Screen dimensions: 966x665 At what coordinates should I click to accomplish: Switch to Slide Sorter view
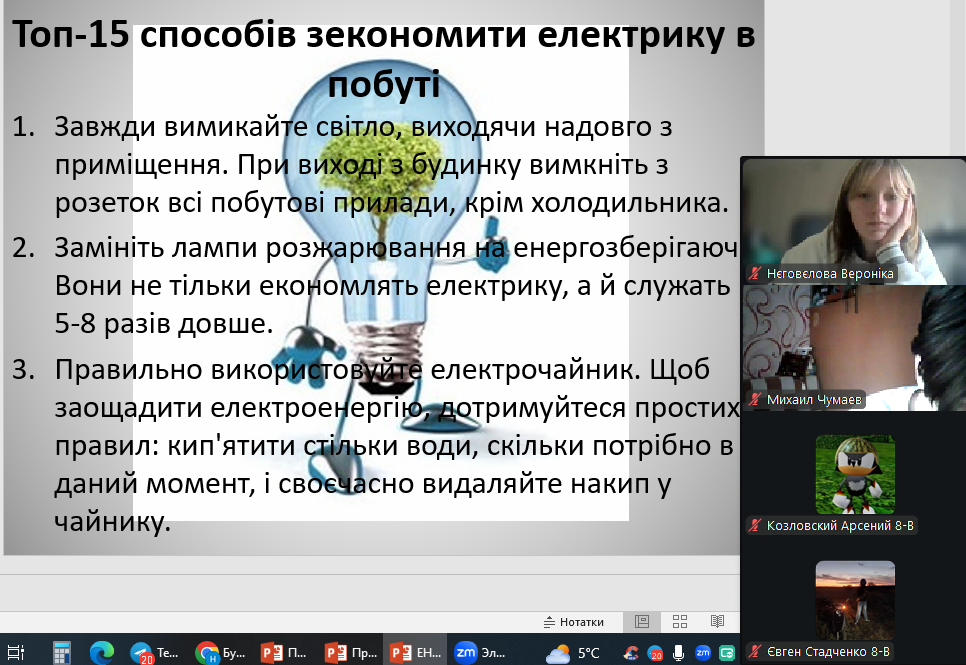(680, 622)
